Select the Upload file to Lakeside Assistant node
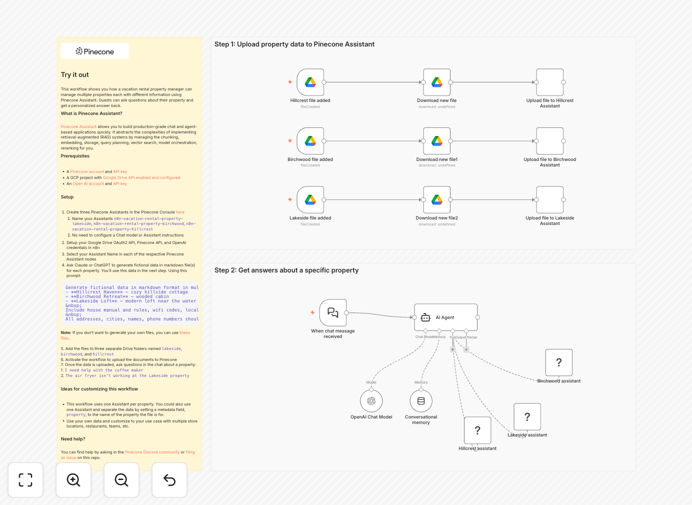Screen dimensions: 692x505 coord(550,200)
